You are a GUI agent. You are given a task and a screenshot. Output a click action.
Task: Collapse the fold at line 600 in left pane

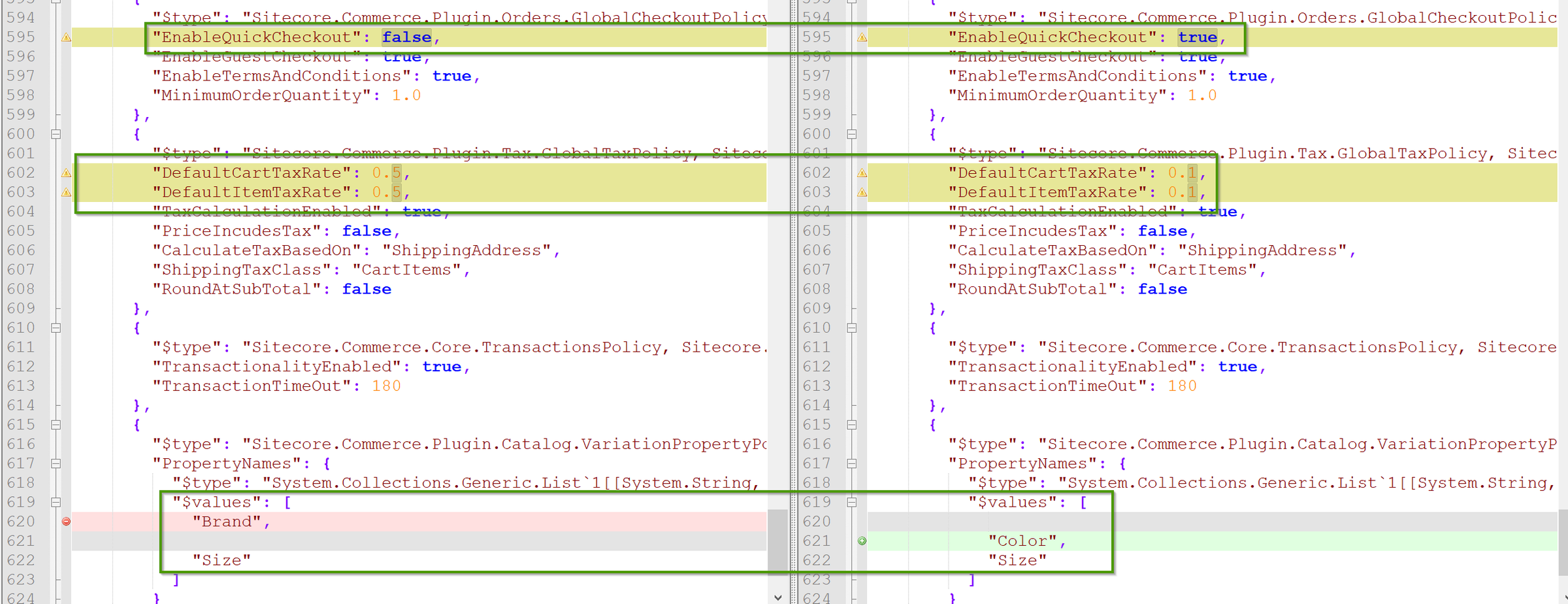click(x=56, y=134)
